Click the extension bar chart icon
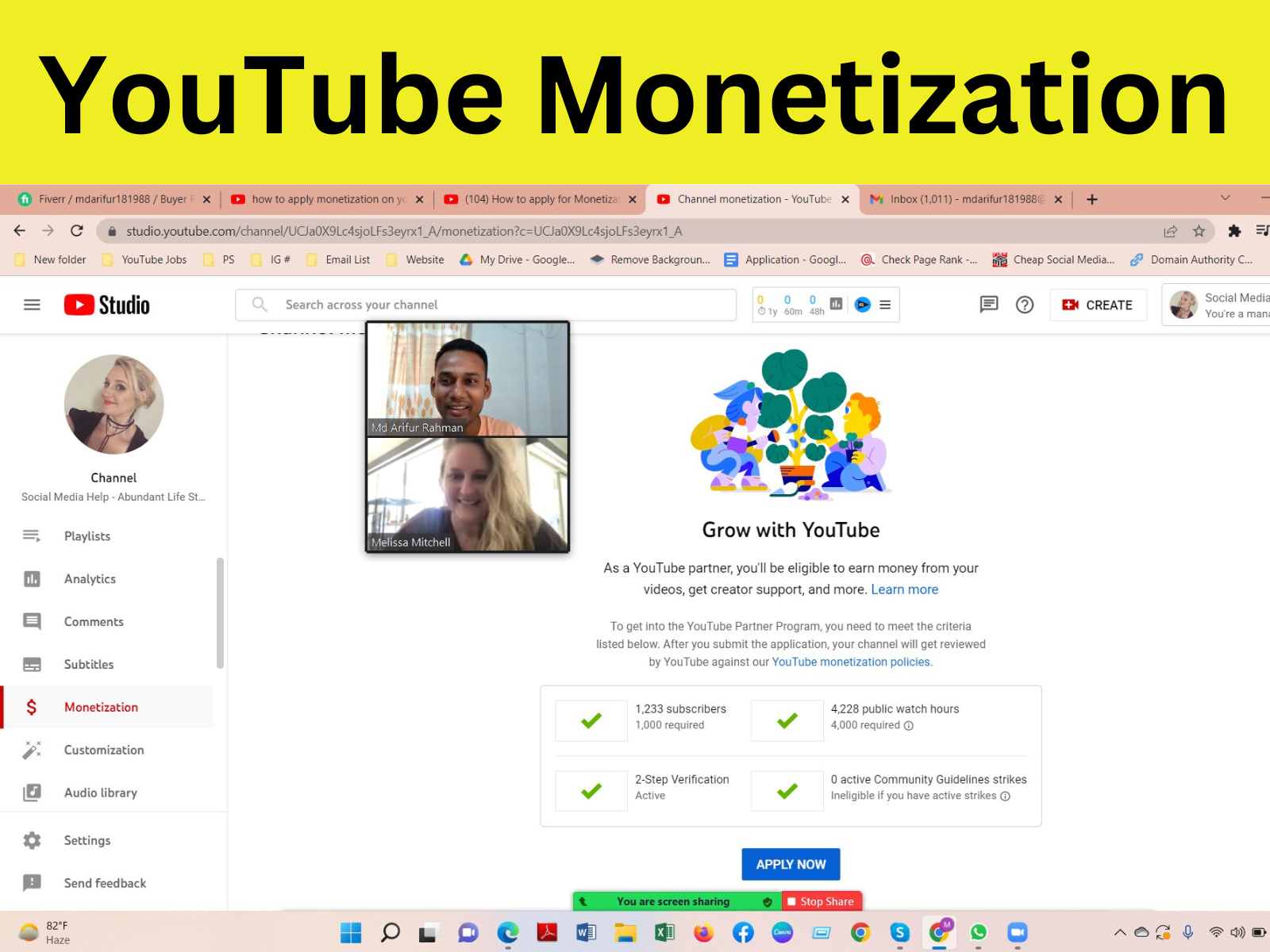Screen dimensions: 1270x952 point(836,304)
